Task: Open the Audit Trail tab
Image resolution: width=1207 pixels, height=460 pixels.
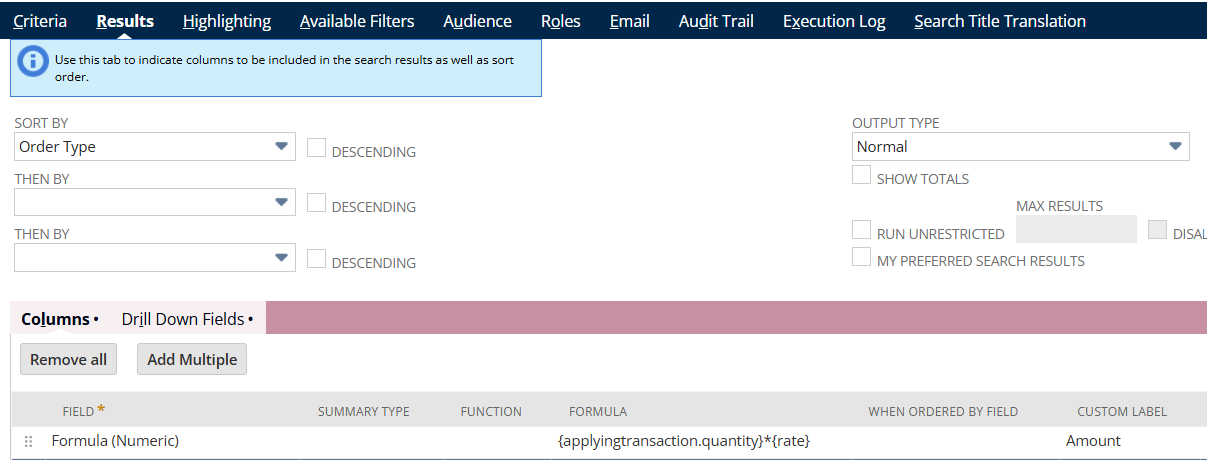Action: pyautogui.click(x=716, y=21)
